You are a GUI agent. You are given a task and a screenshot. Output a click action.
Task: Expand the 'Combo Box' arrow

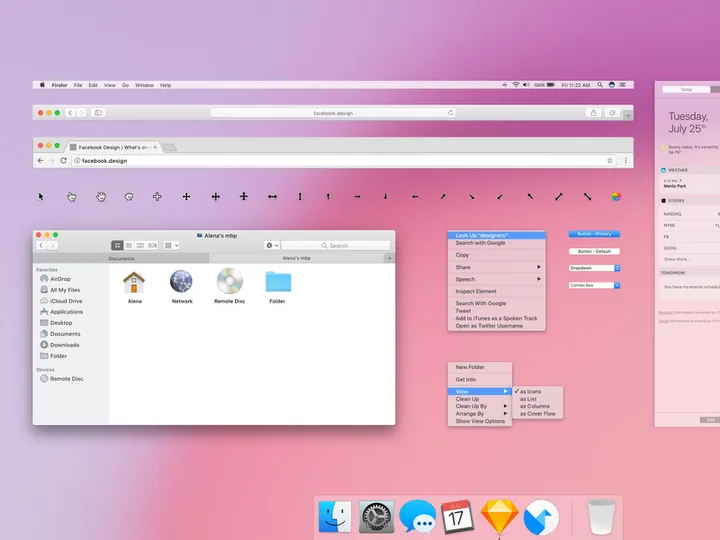click(x=617, y=286)
